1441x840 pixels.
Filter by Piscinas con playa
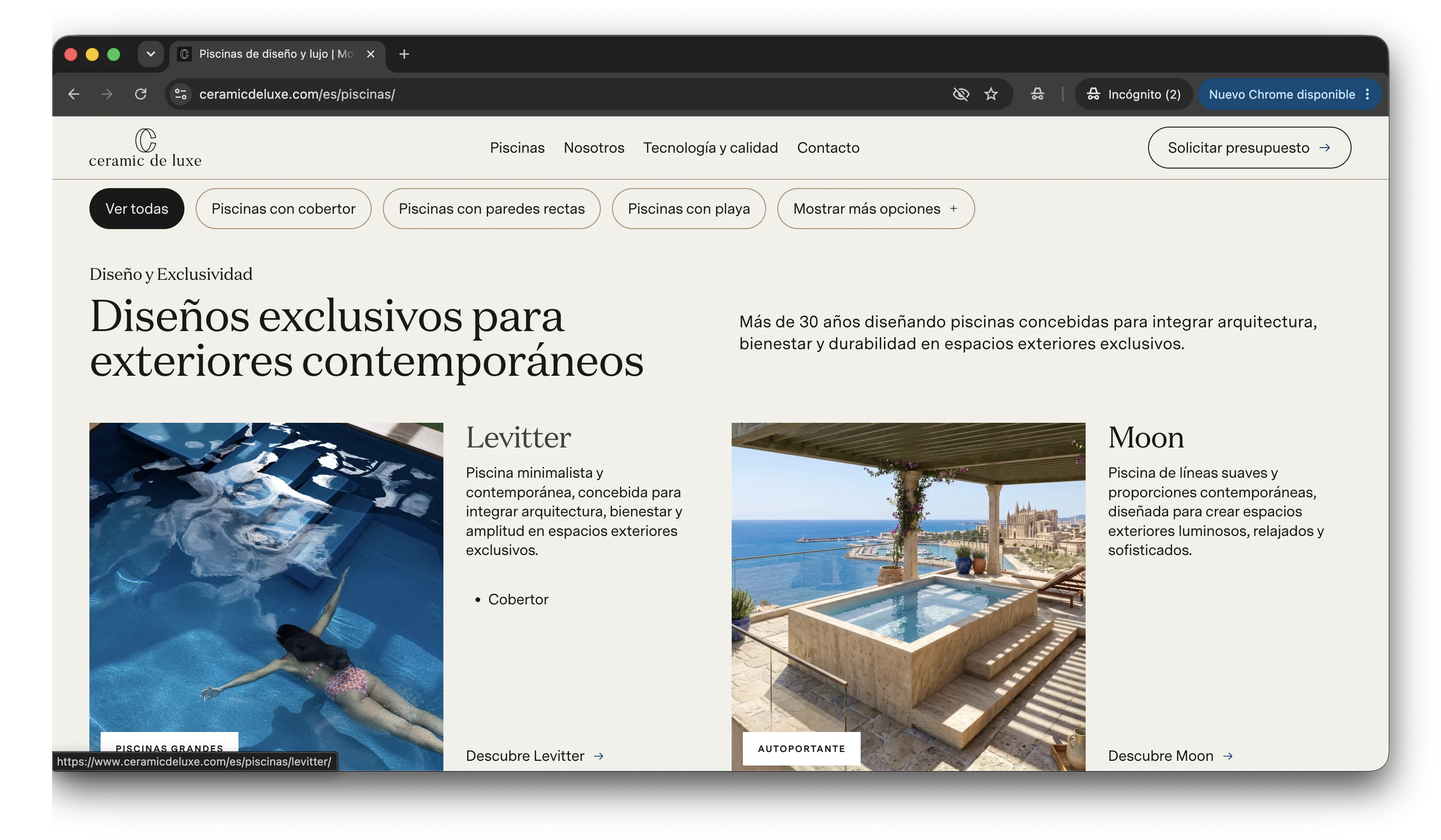tap(688, 209)
